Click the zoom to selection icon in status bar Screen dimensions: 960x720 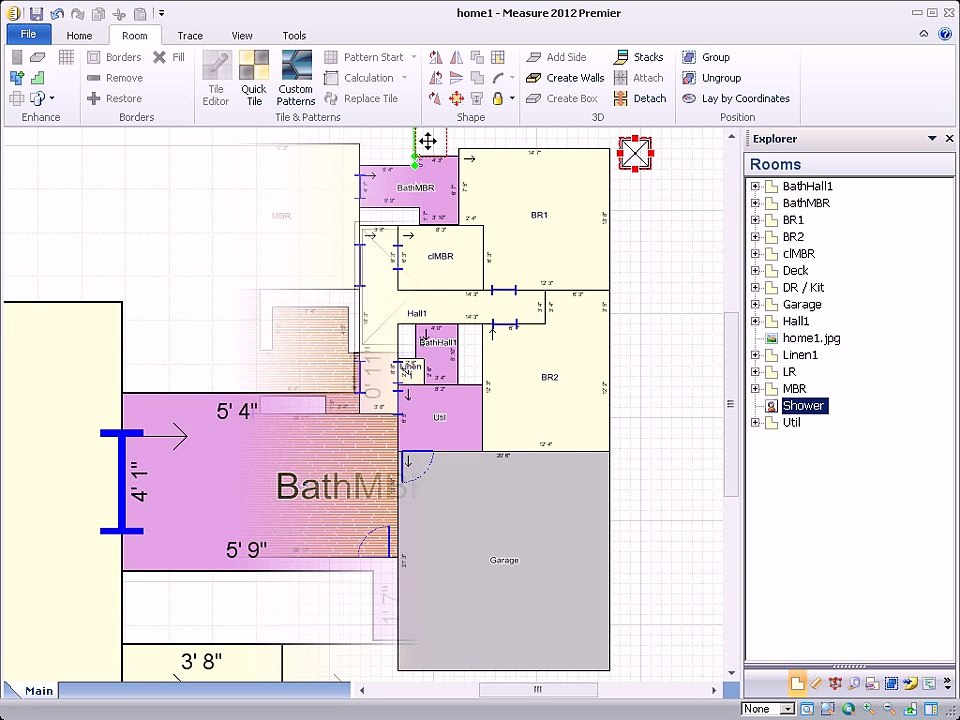[828, 709]
